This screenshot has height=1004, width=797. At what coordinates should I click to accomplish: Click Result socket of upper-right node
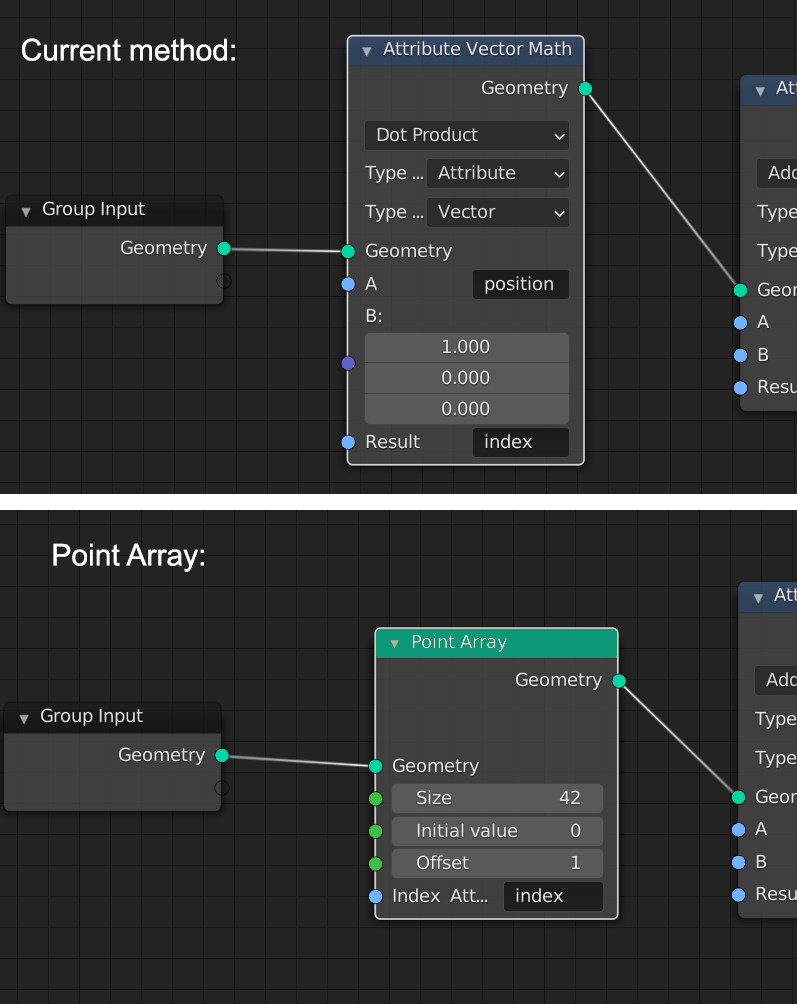[741, 388]
